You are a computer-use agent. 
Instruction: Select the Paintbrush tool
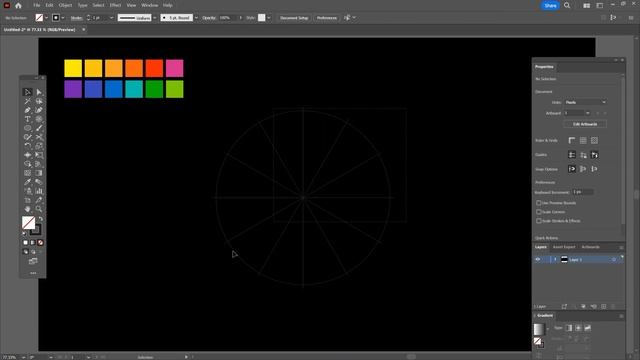[x=39, y=128]
